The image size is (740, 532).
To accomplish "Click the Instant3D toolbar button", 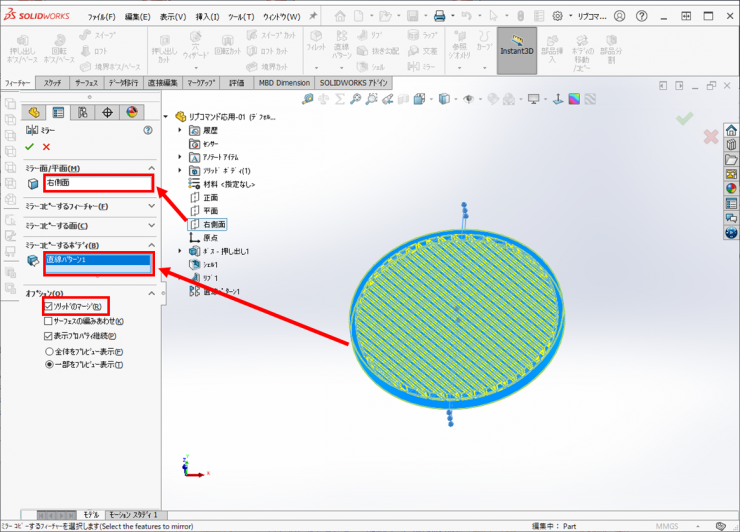I will 517,51.
